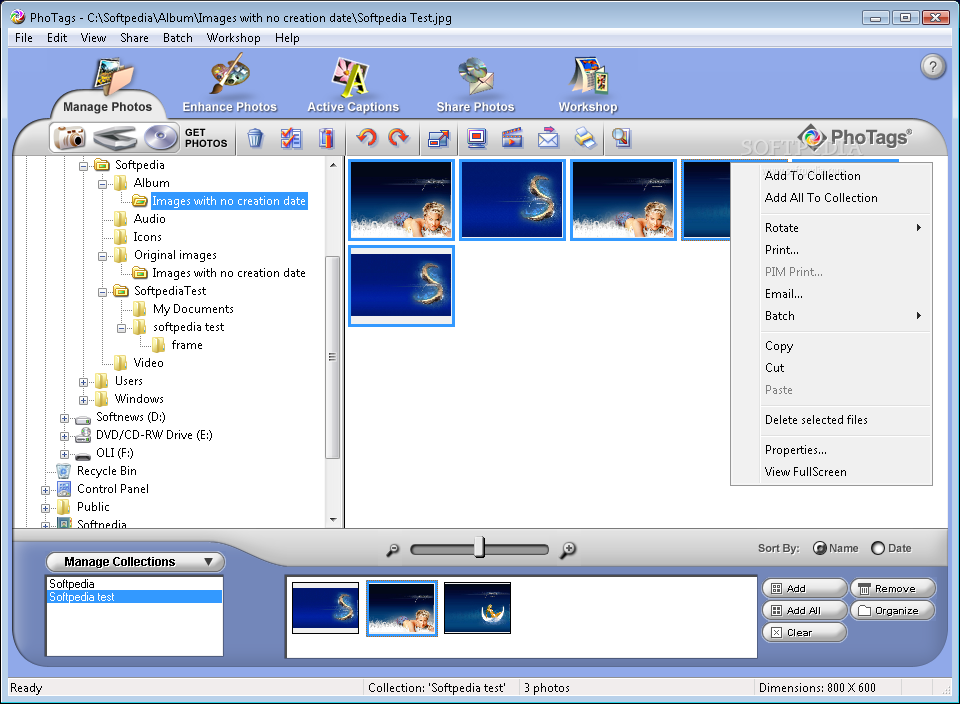
Task: Rotate photo clockwise
Action: click(x=399, y=137)
